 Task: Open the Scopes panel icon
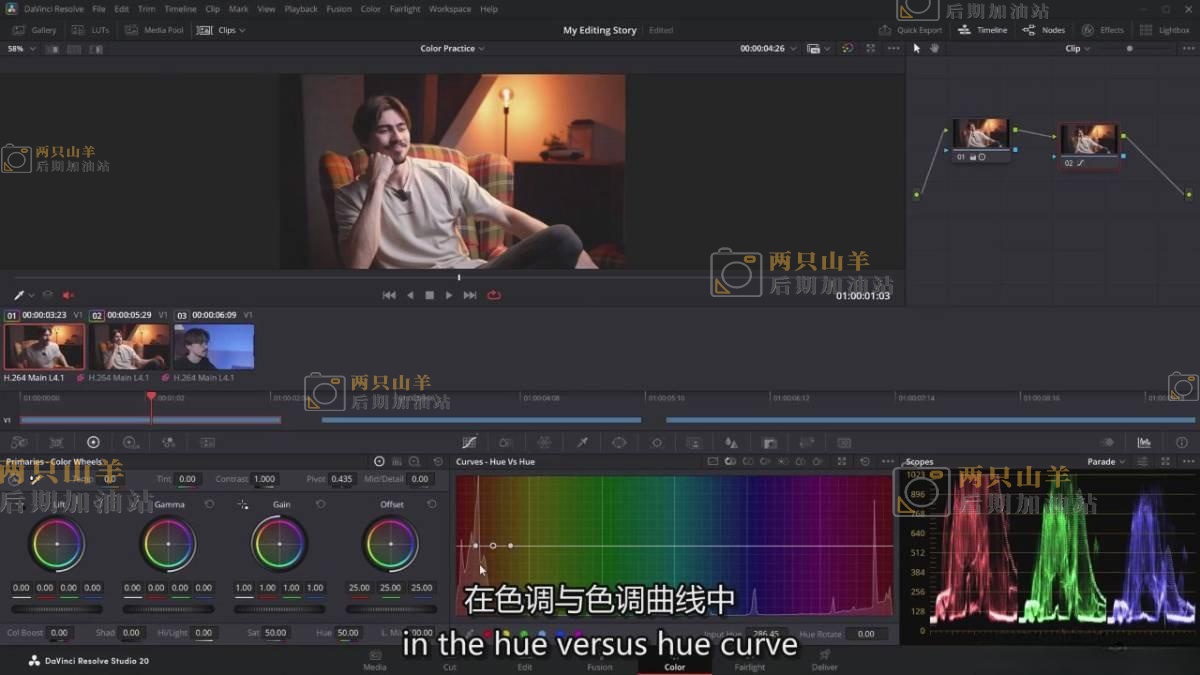click(x=1144, y=442)
